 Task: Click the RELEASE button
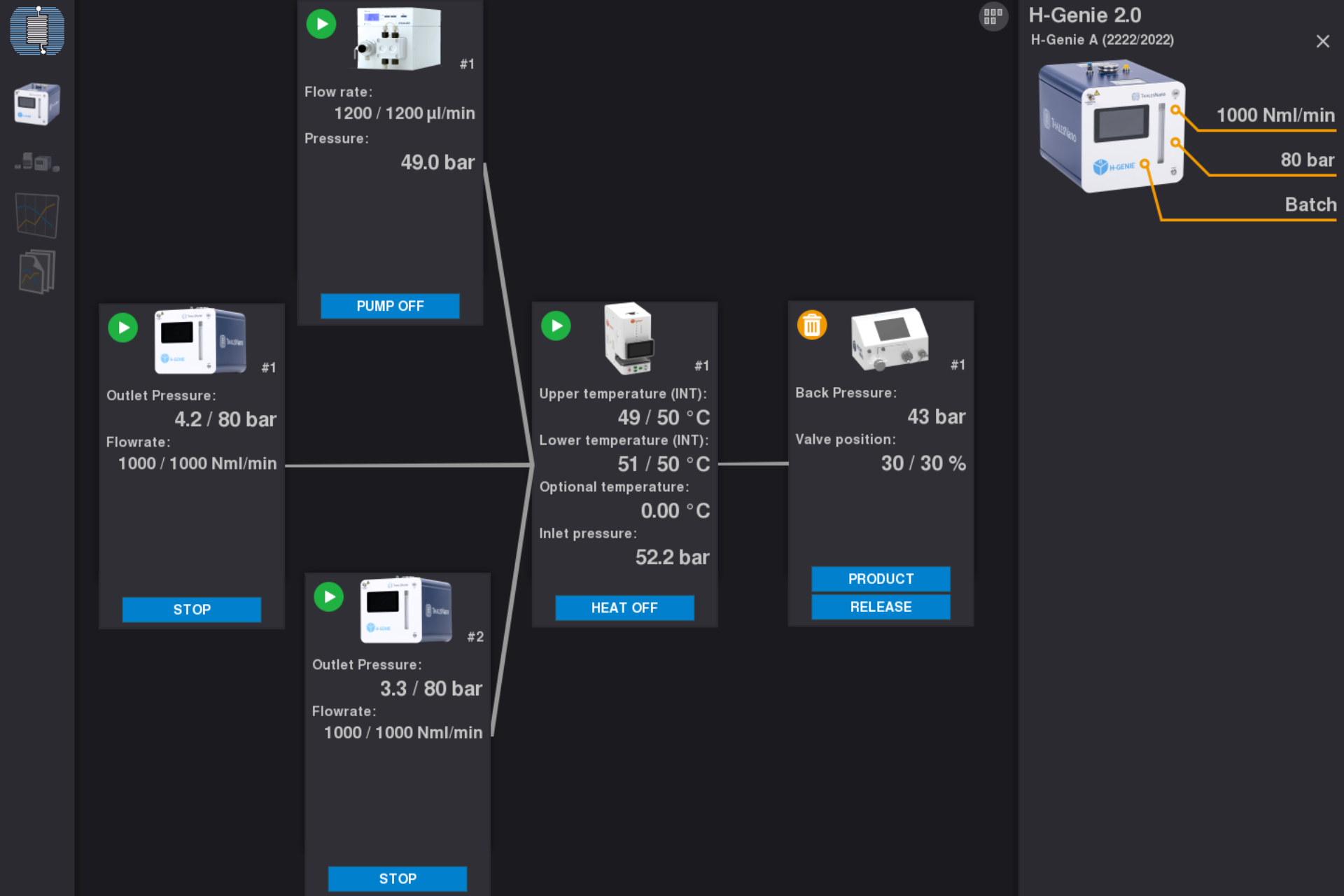pos(881,607)
